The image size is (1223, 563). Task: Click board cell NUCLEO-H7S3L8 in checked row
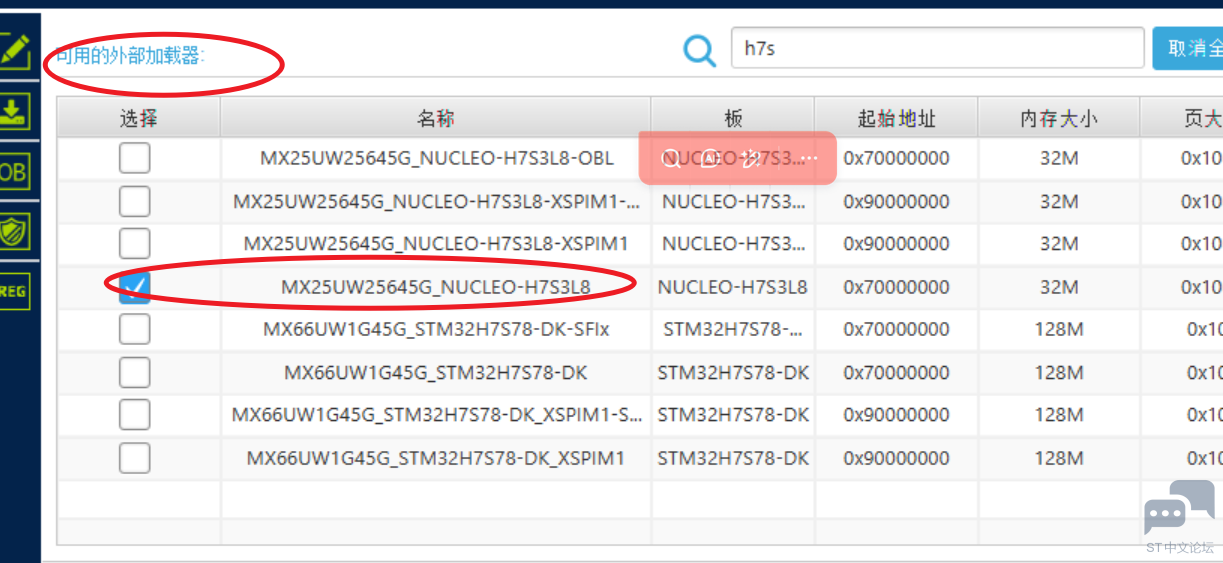[x=733, y=287]
